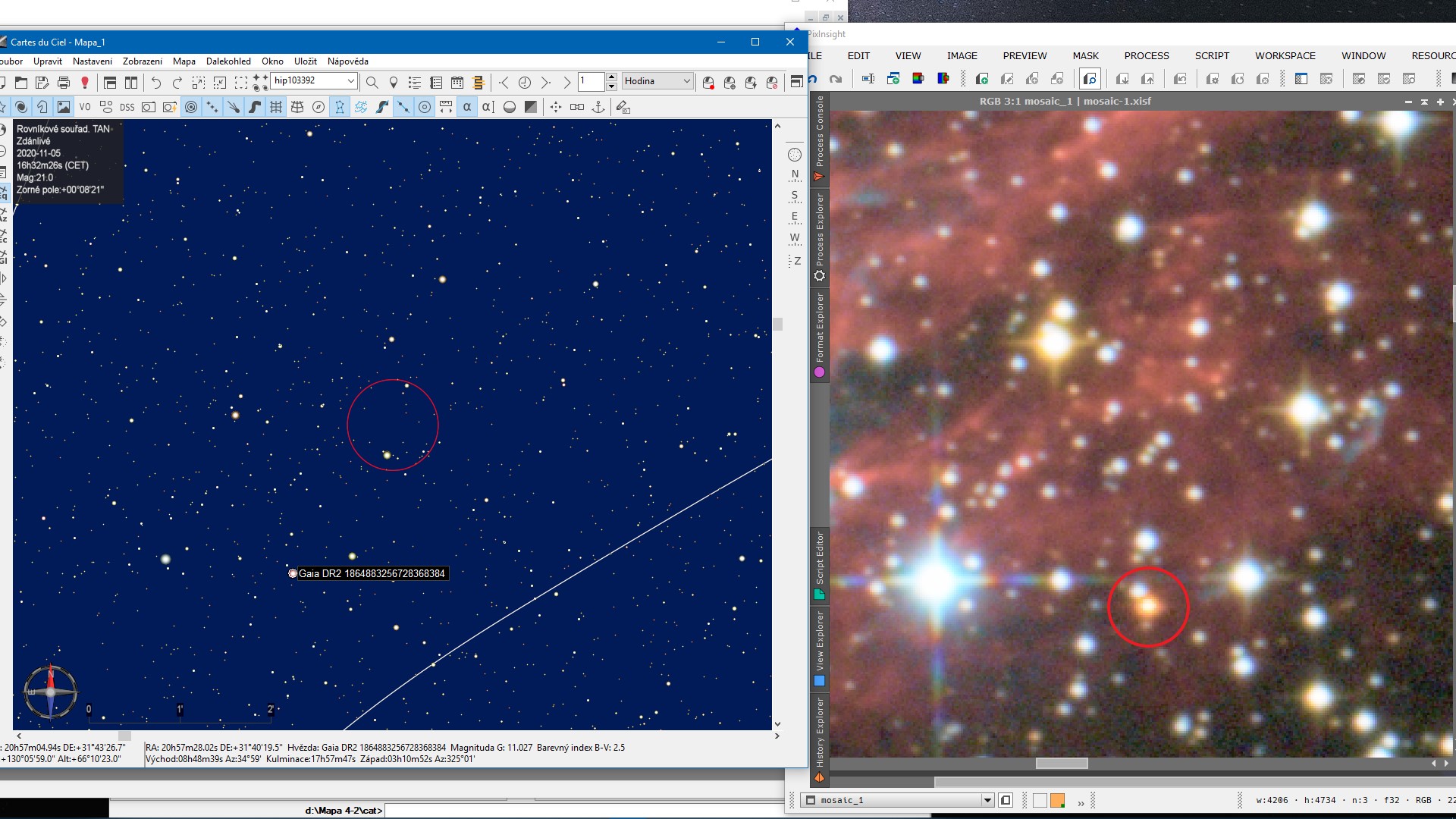Viewport: 1456px width, 819px height.
Task: Undo the last chart change
Action: click(x=156, y=83)
